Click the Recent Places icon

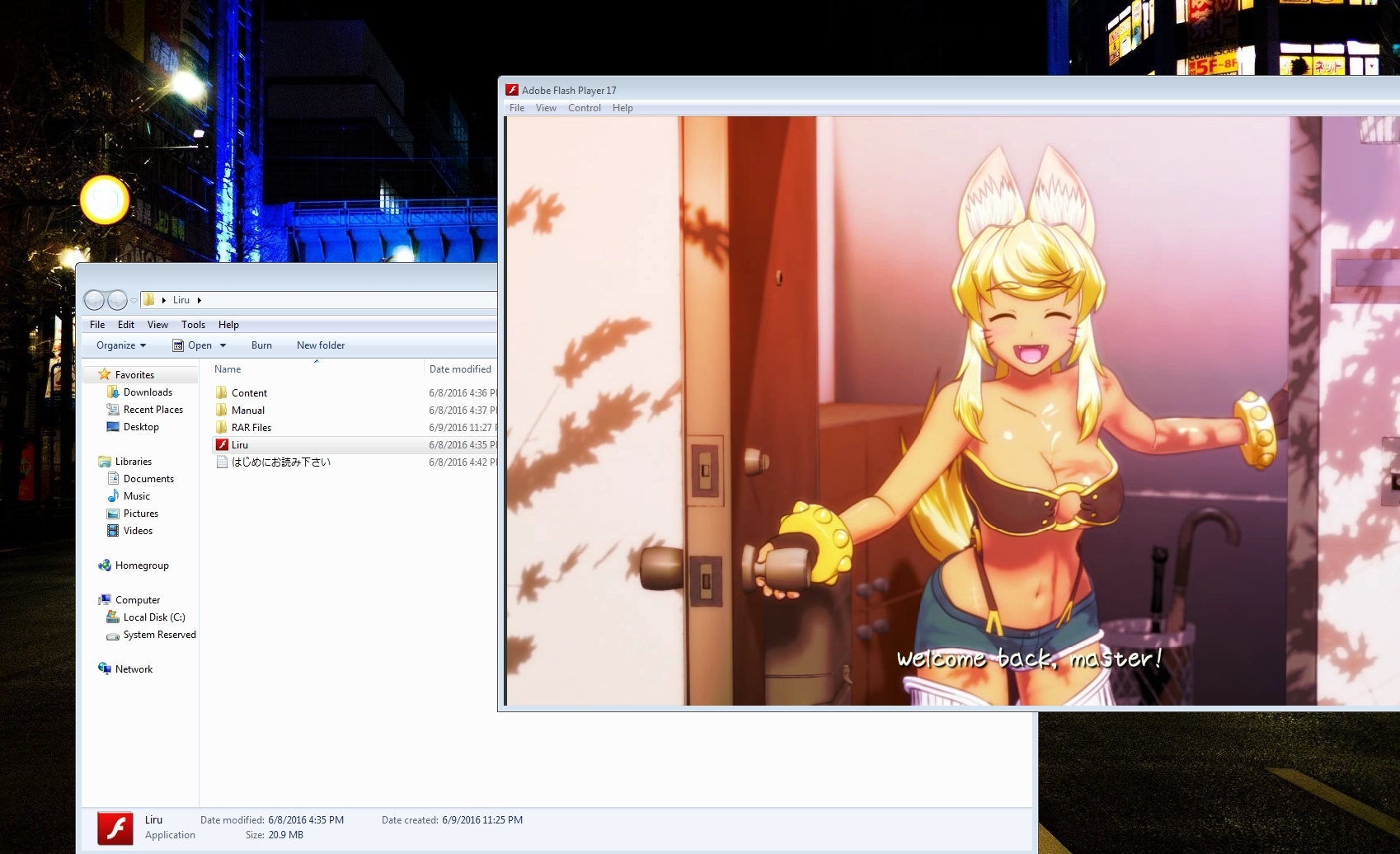click(113, 410)
